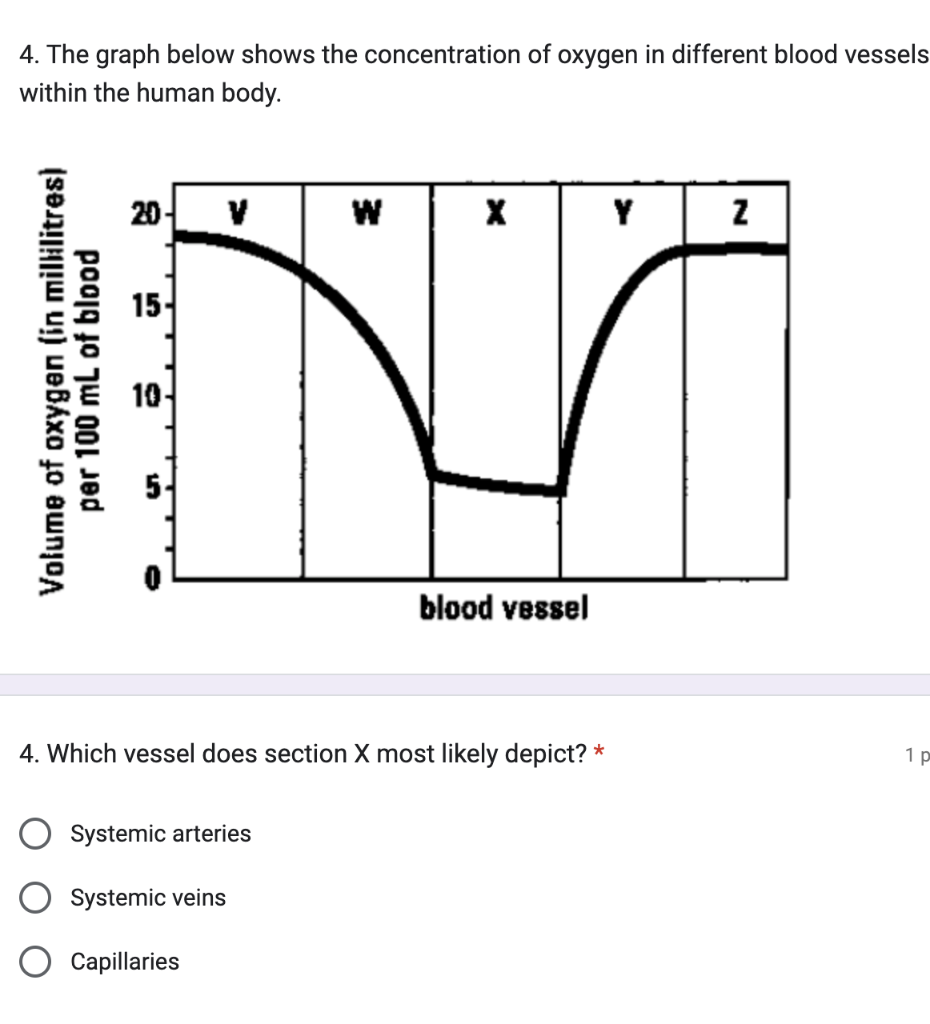Click the required field asterisk

600,748
